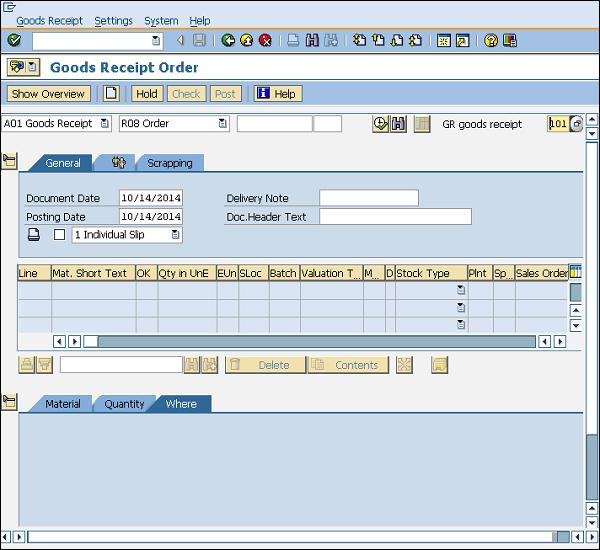Screen dimensions: 600x550
Task: Open the A01 Goods Receipt dropdown
Action: coord(103,124)
